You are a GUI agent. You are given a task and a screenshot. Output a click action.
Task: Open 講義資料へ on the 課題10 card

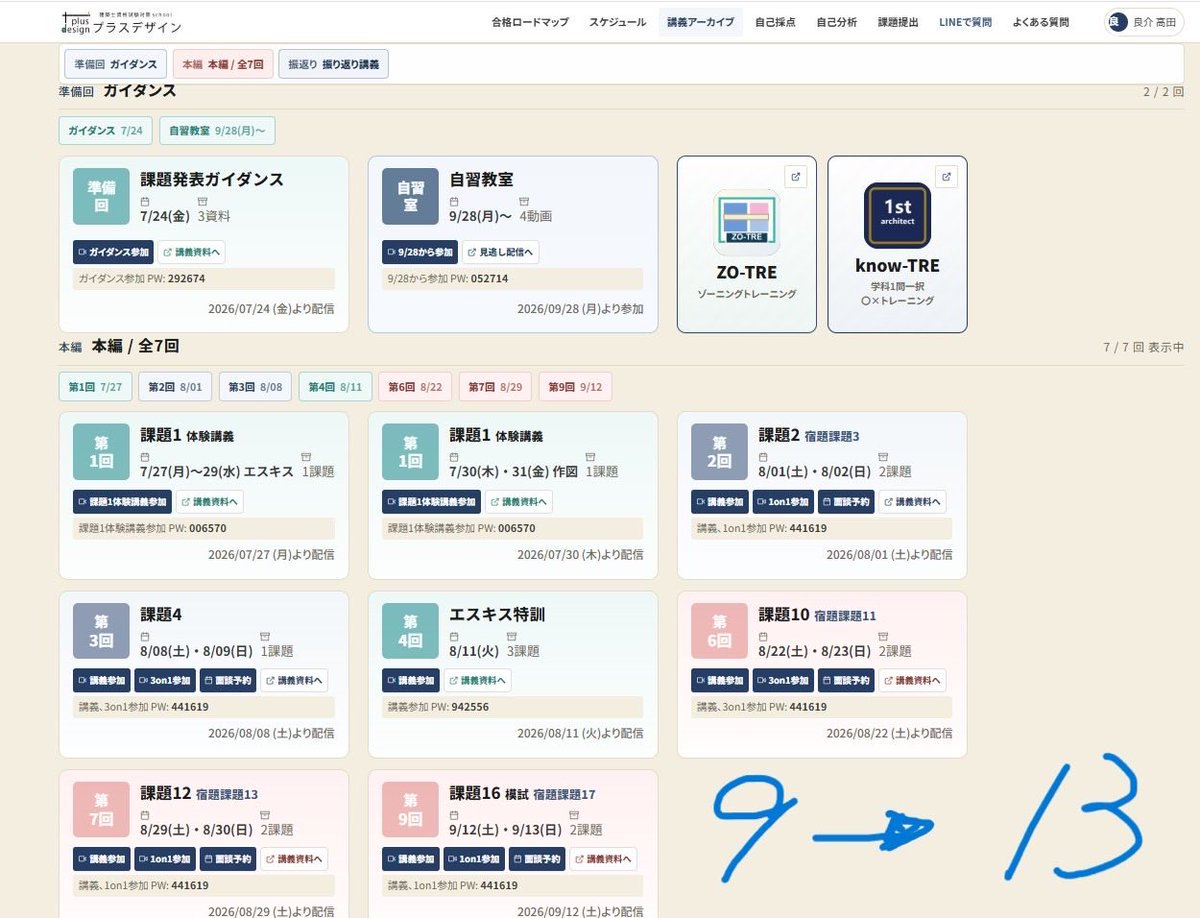click(912, 680)
